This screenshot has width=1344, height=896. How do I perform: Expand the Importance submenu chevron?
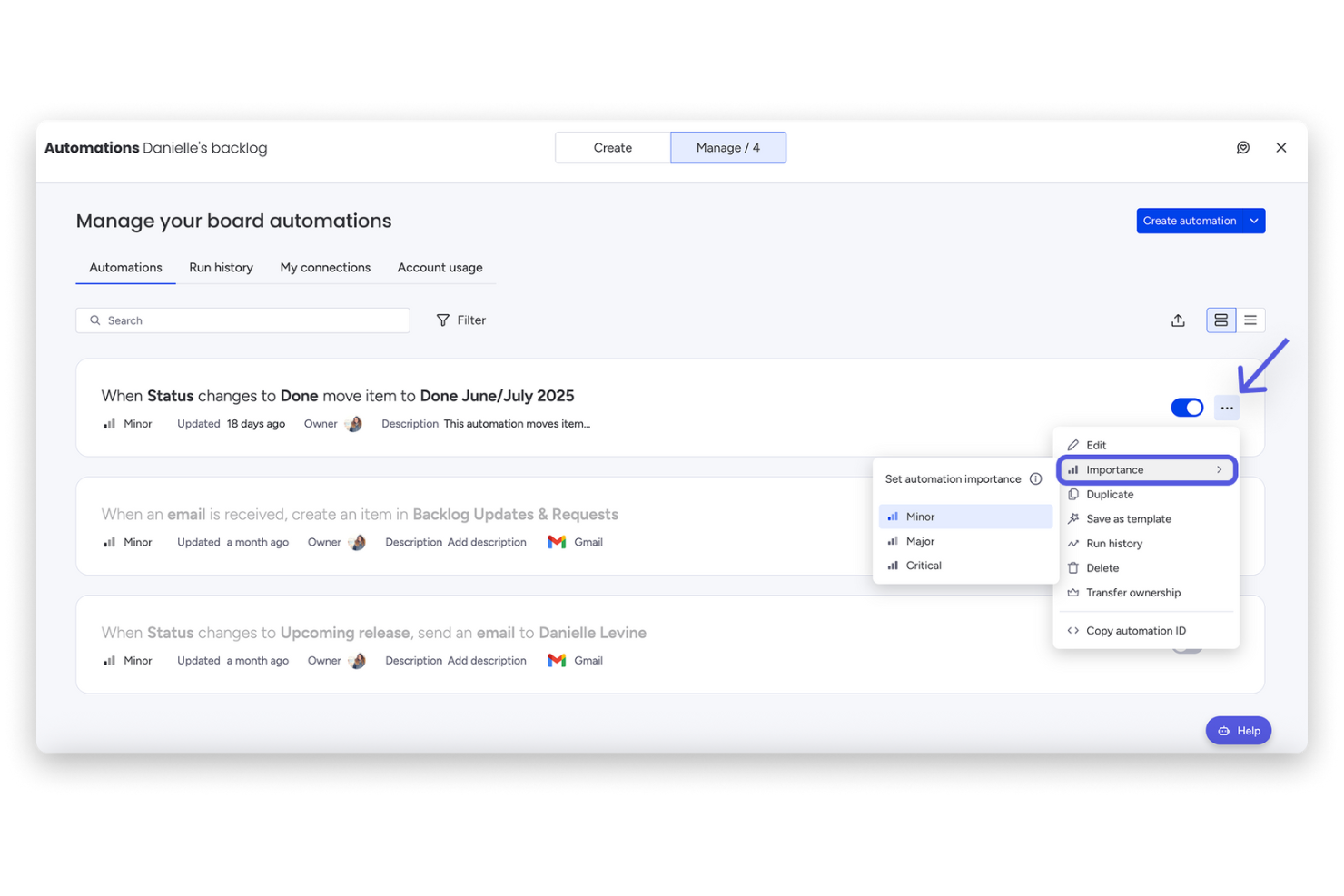point(1220,469)
